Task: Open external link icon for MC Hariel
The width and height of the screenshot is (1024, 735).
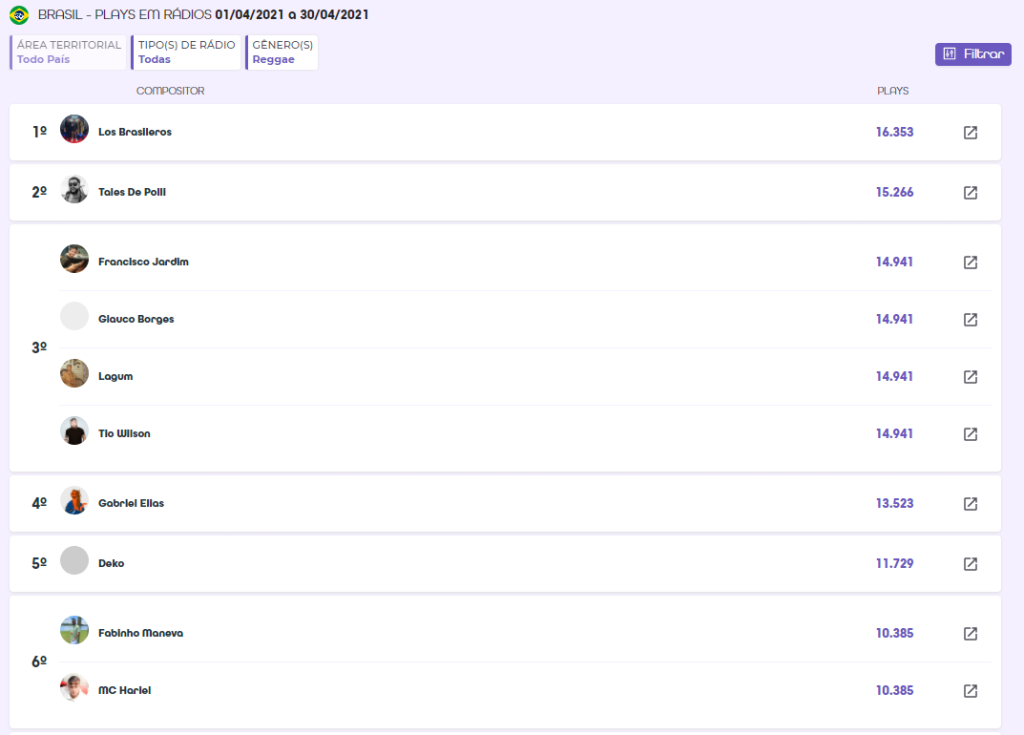Action: coord(970,691)
